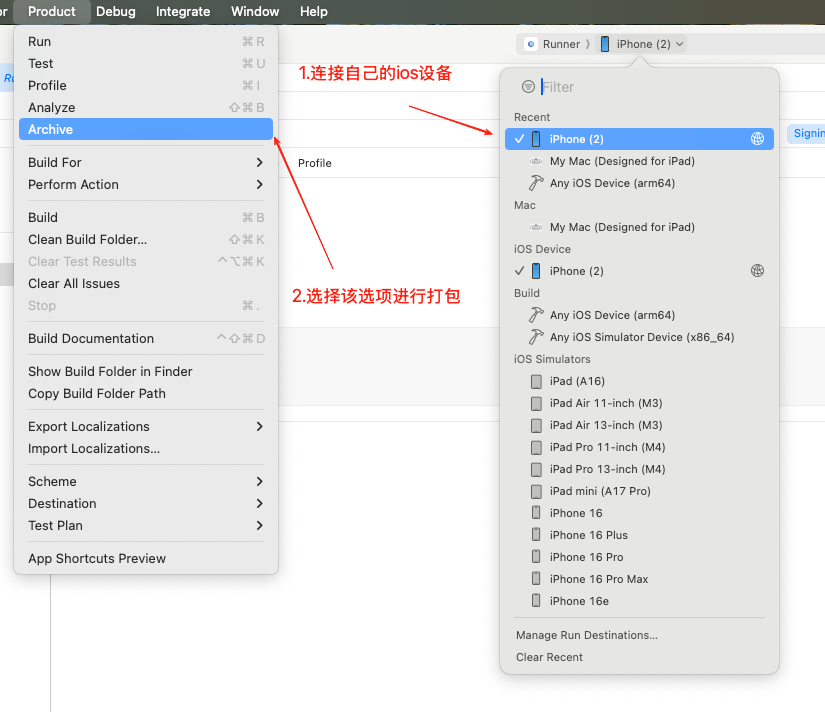This screenshot has height=712, width=825.
Task: Expand the Build For submenu
Action: click(146, 163)
